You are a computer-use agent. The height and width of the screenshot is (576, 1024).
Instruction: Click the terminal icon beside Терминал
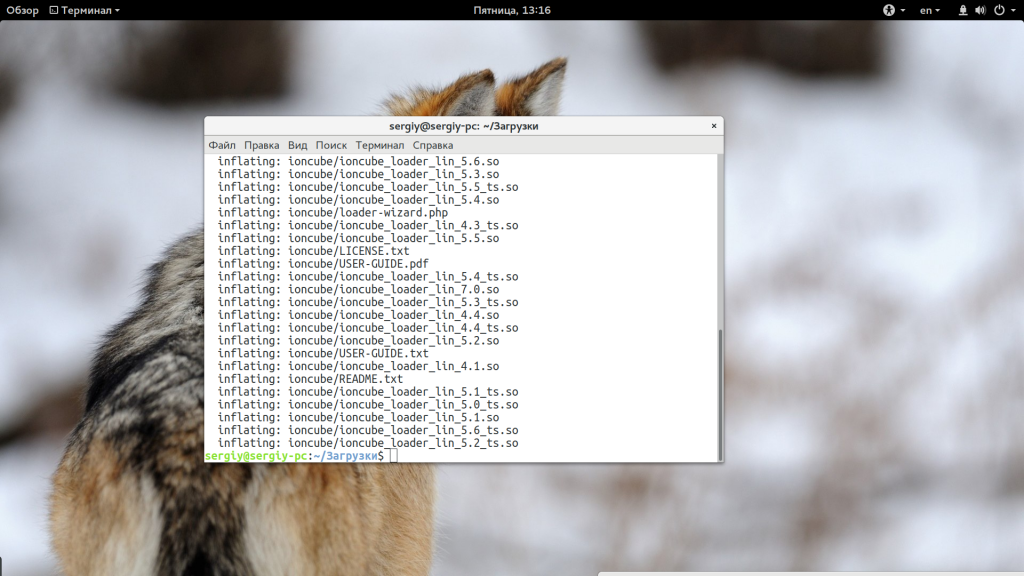pyautogui.click(x=54, y=10)
